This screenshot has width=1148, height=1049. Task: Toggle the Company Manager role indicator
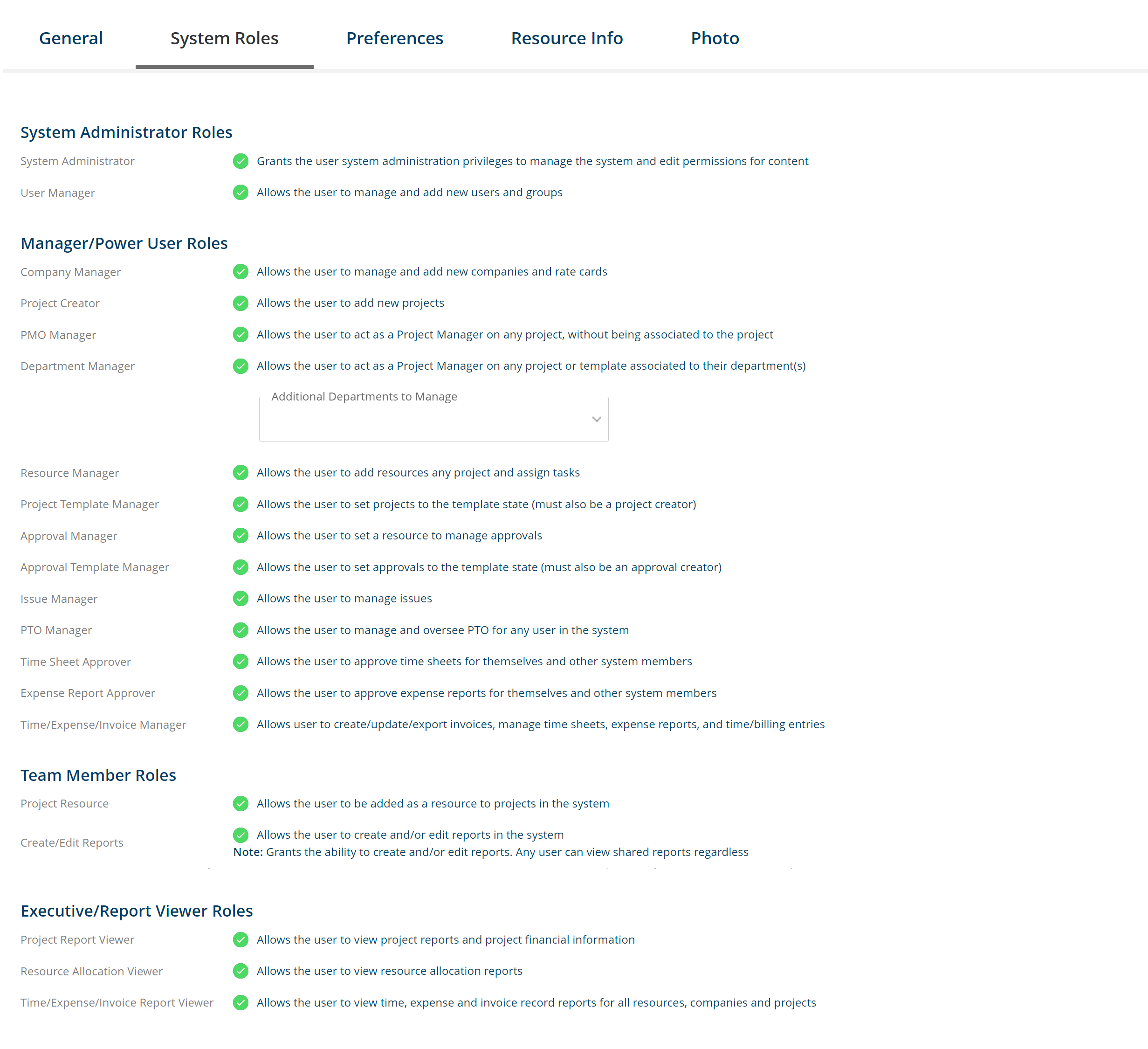(x=241, y=272)
